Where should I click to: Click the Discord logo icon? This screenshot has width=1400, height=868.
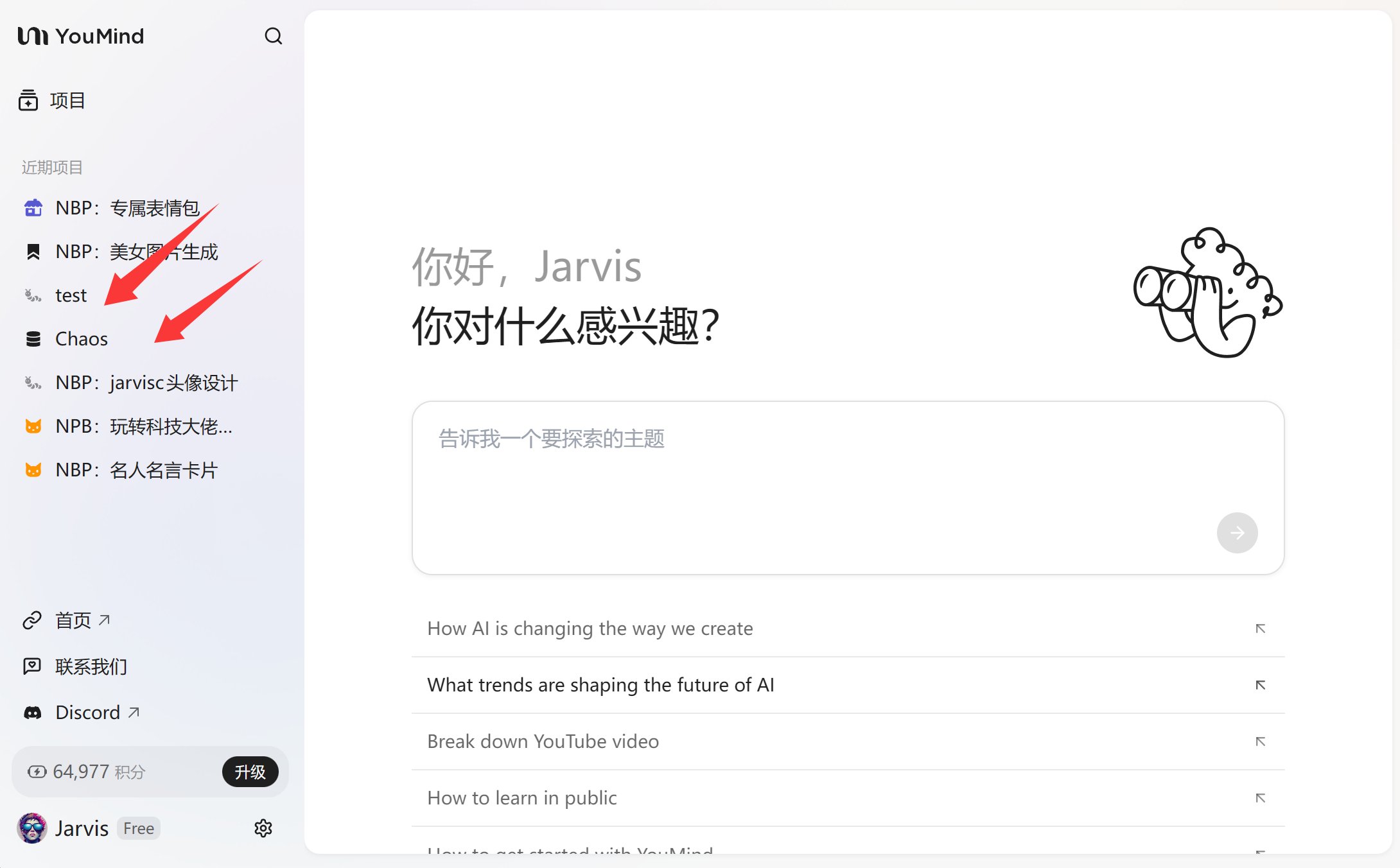click(x=33, y=713)
